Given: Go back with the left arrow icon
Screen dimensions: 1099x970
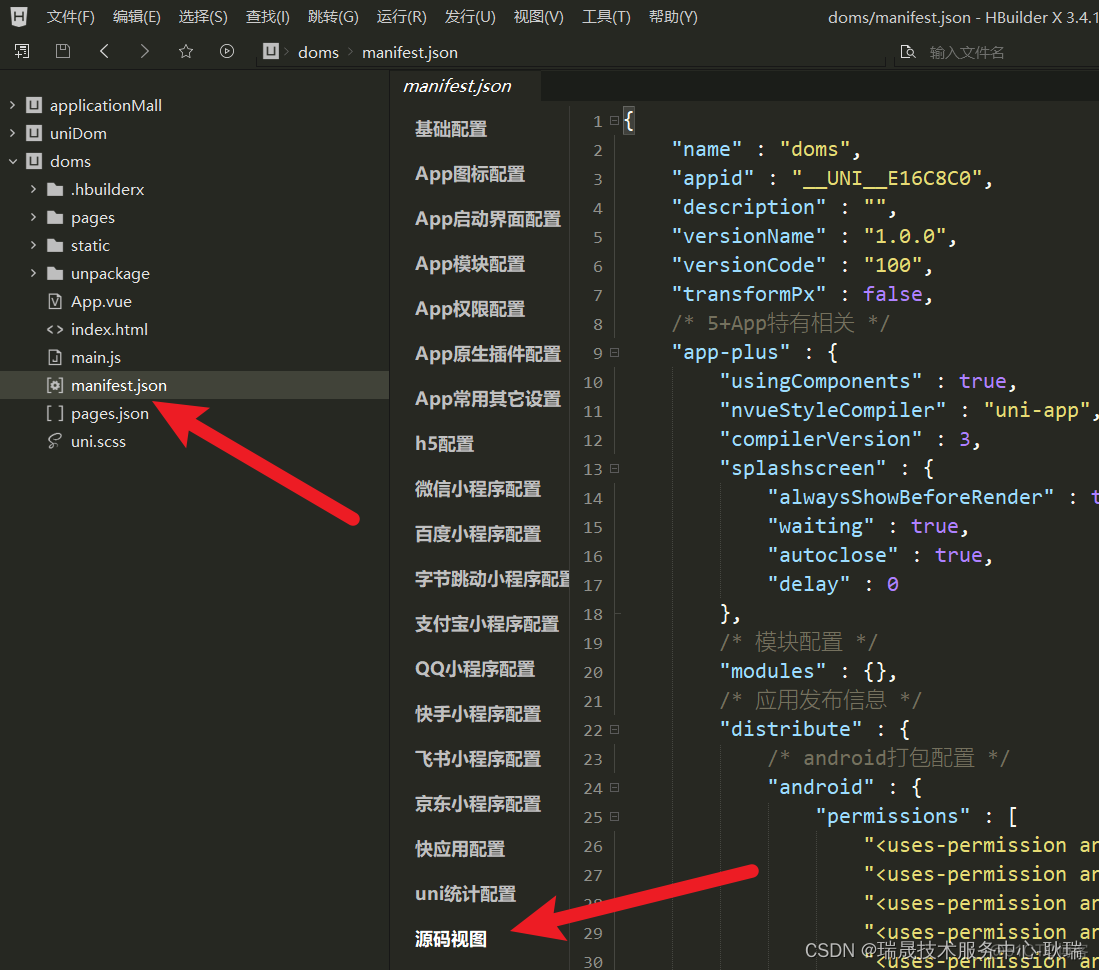Looking at the screenshot, I should coord(104,51).
